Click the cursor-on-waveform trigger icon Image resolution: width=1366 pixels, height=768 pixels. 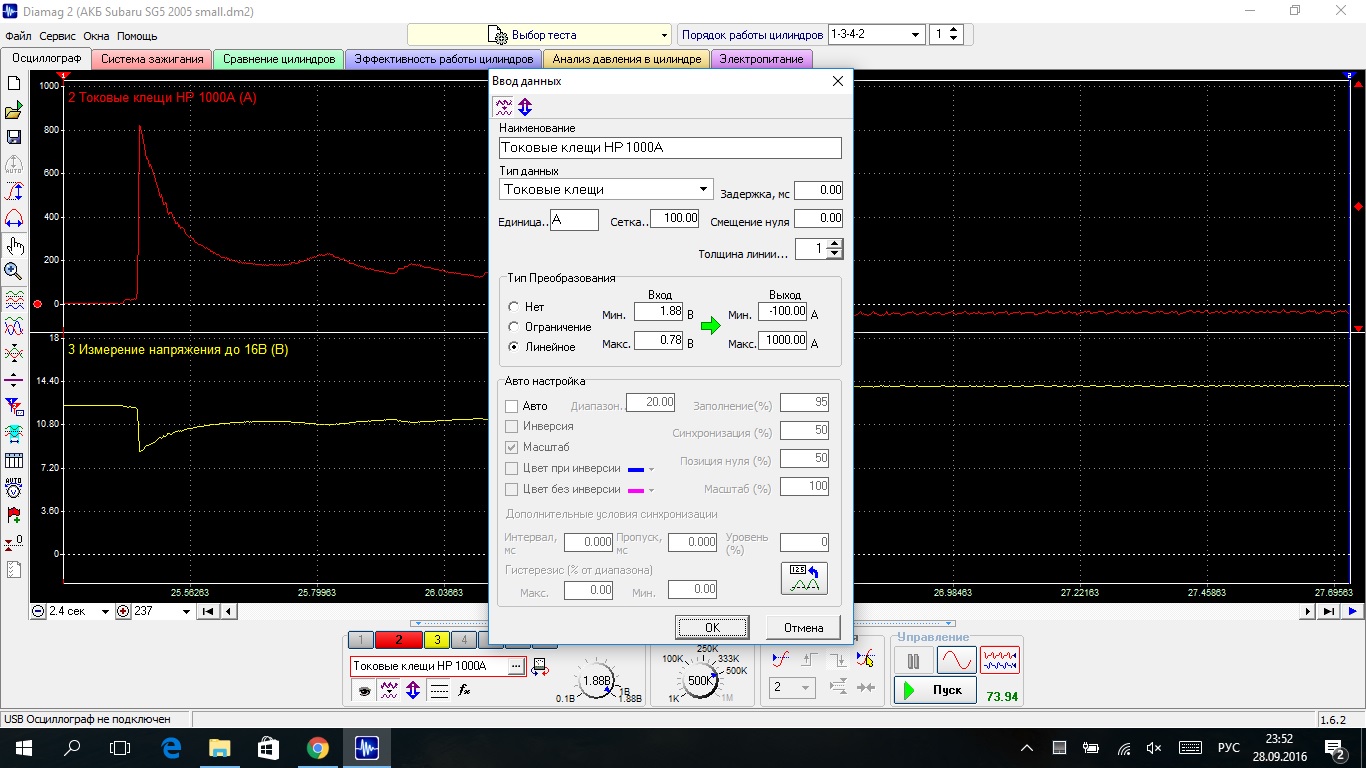866,658
